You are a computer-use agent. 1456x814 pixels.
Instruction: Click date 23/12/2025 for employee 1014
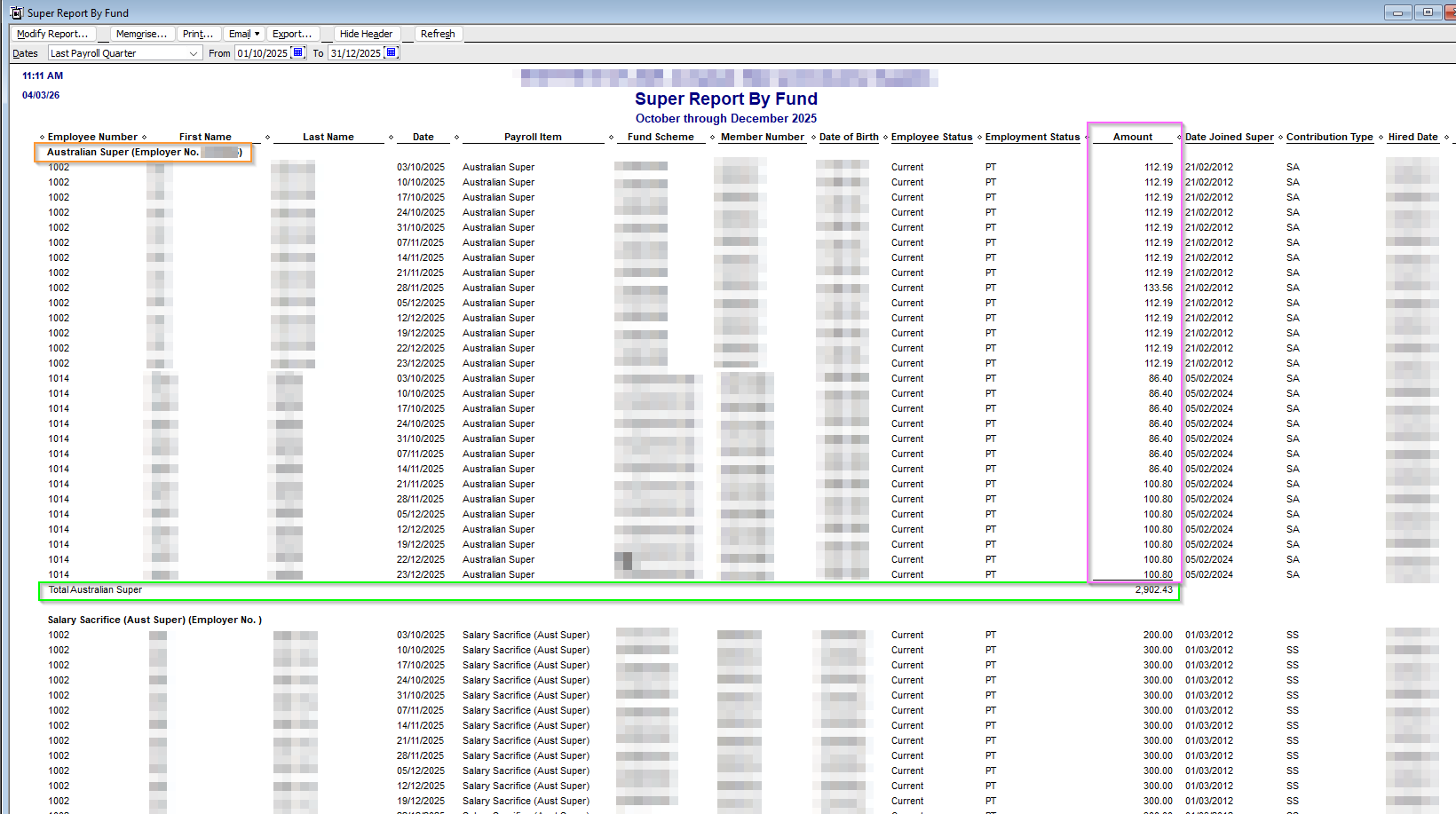421,574
